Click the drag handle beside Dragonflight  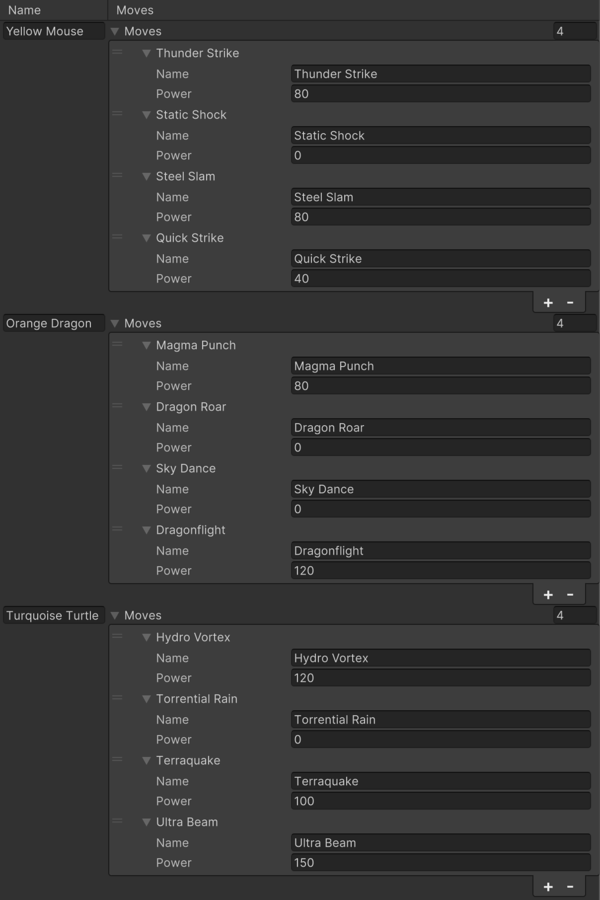tap(118, 530)
